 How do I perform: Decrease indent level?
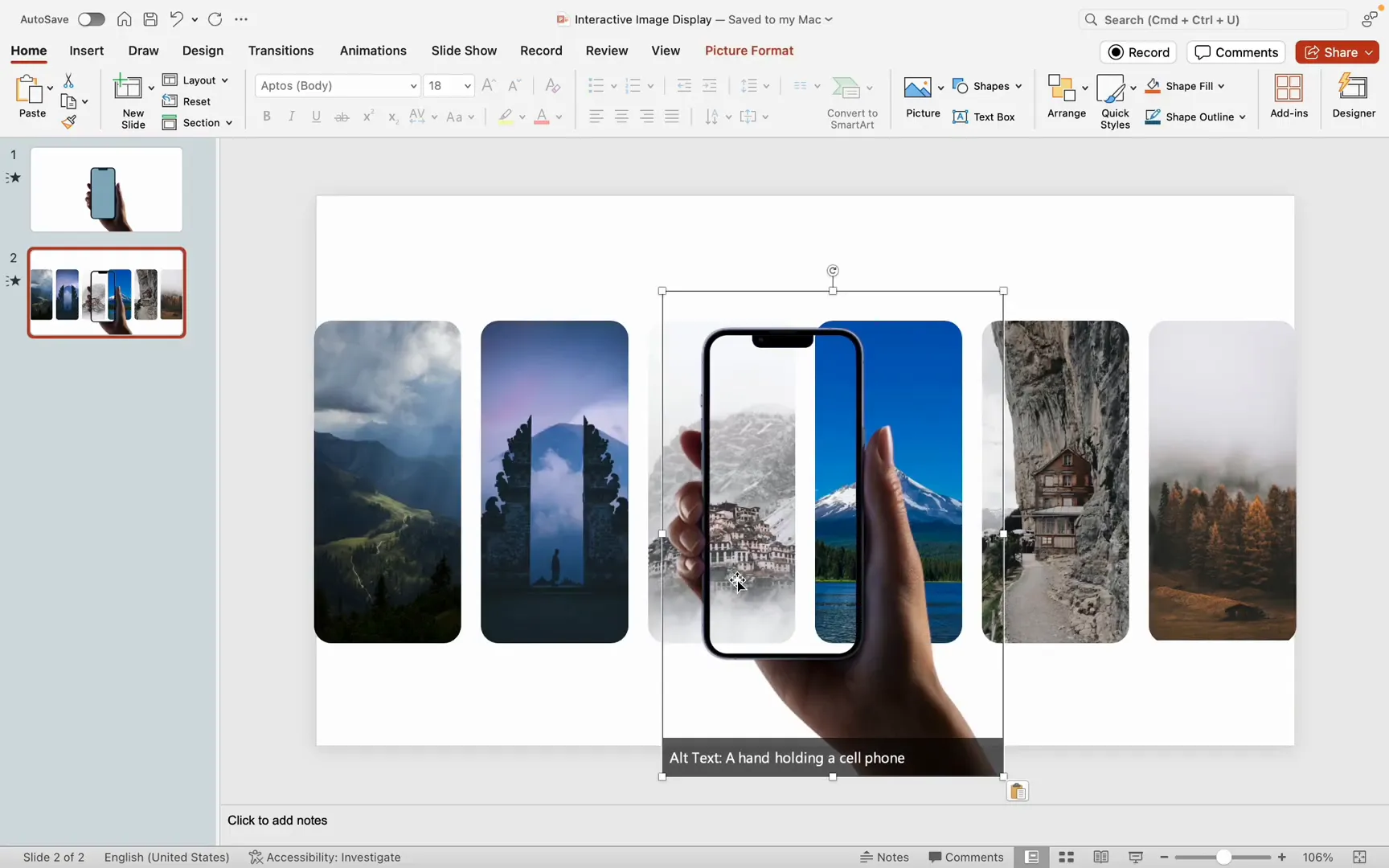point(684,85)
